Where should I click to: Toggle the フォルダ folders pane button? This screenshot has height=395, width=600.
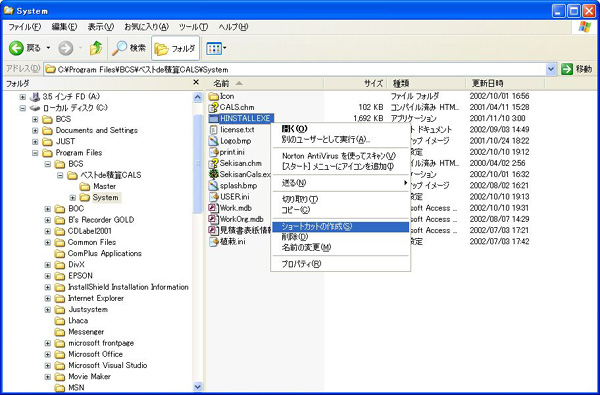[175, 48]
